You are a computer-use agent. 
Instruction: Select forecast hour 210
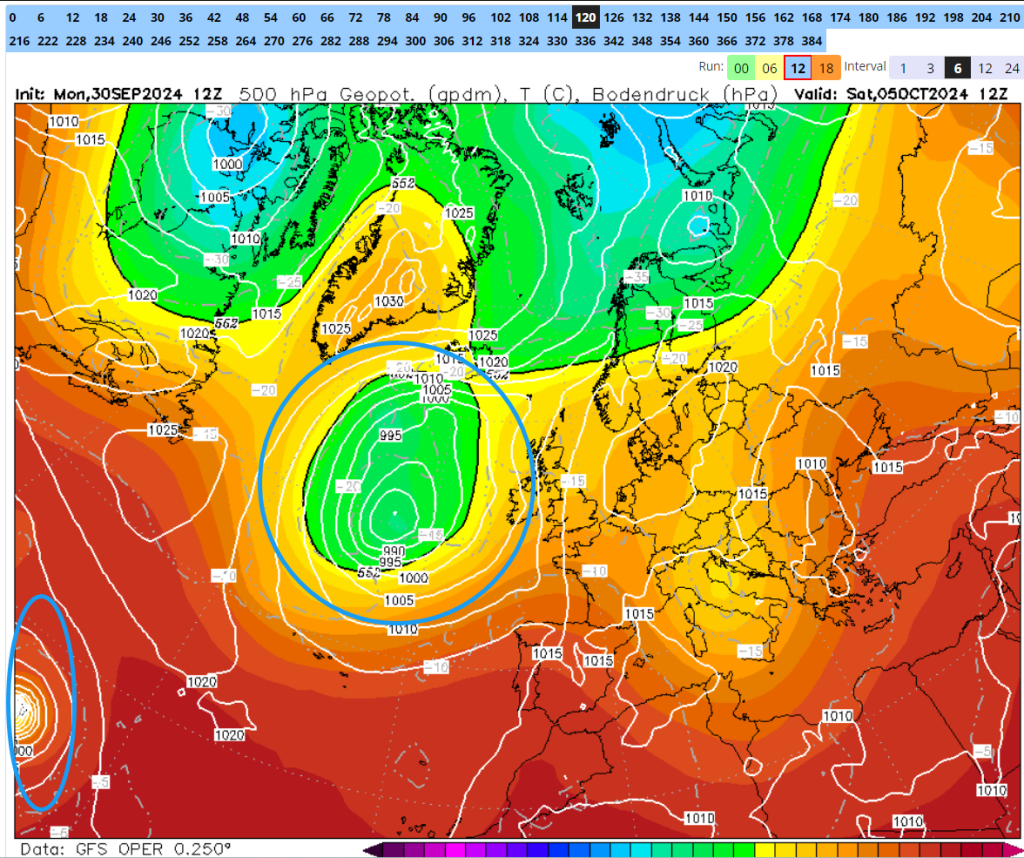pyautogui.click(x=1009, y=18)
